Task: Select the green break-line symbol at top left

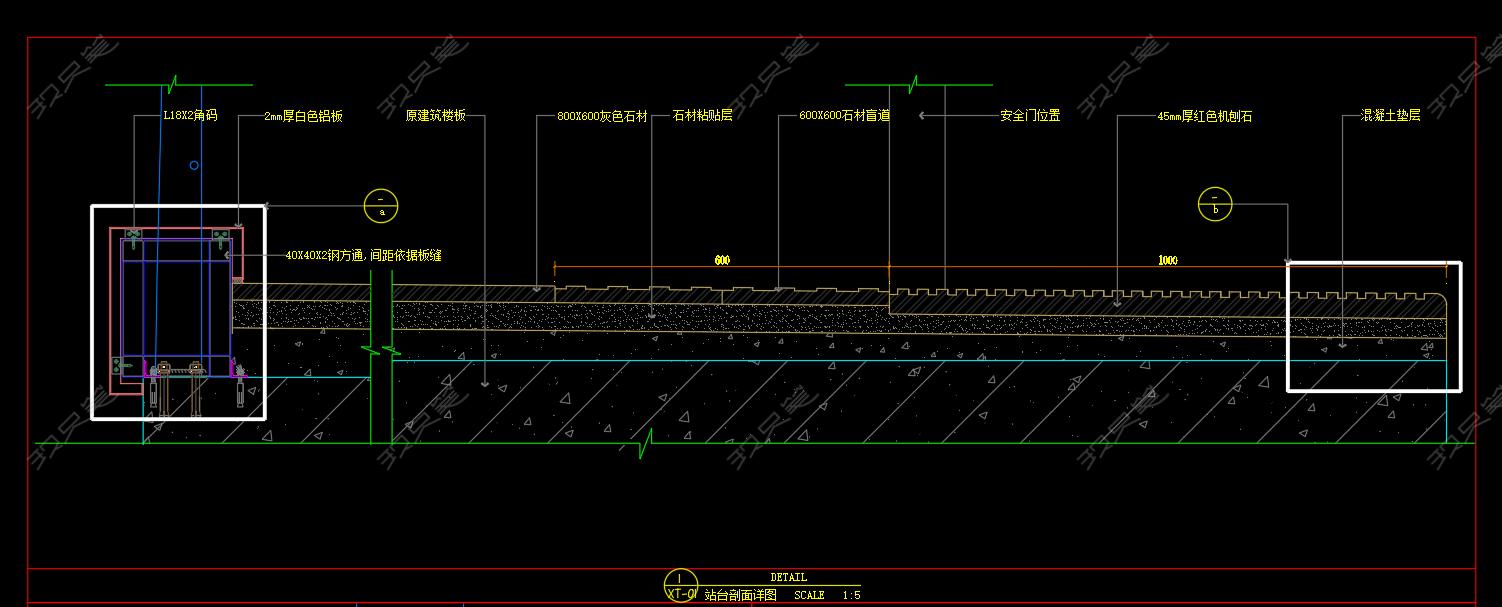Action: (174, 84)
